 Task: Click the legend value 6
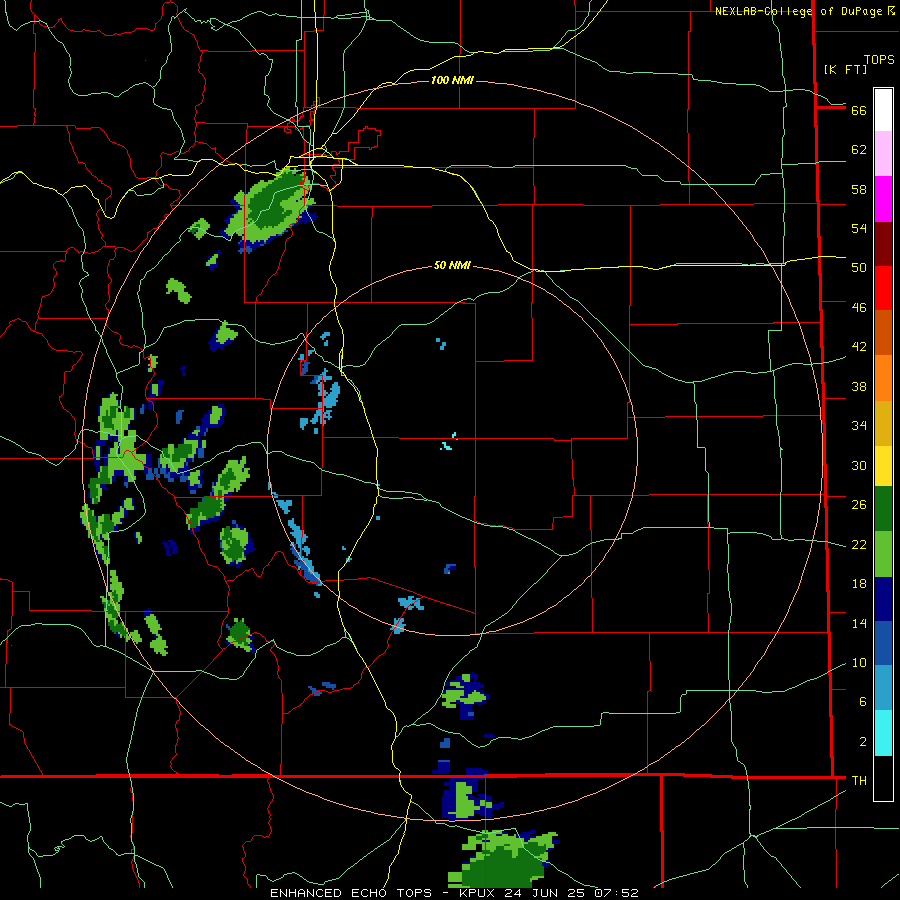[863, 702]
